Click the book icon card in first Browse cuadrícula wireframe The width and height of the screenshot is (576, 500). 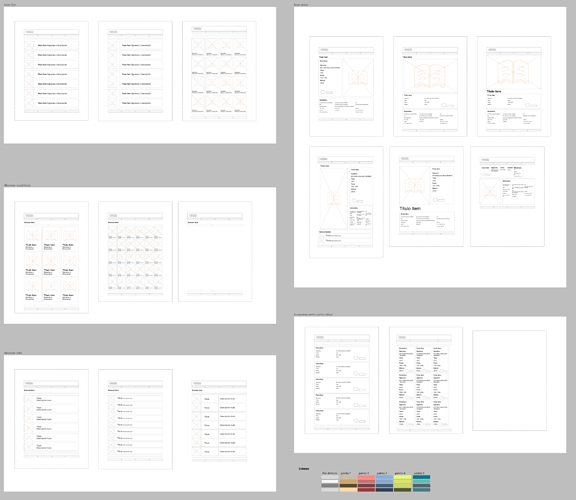coord(32,239)
